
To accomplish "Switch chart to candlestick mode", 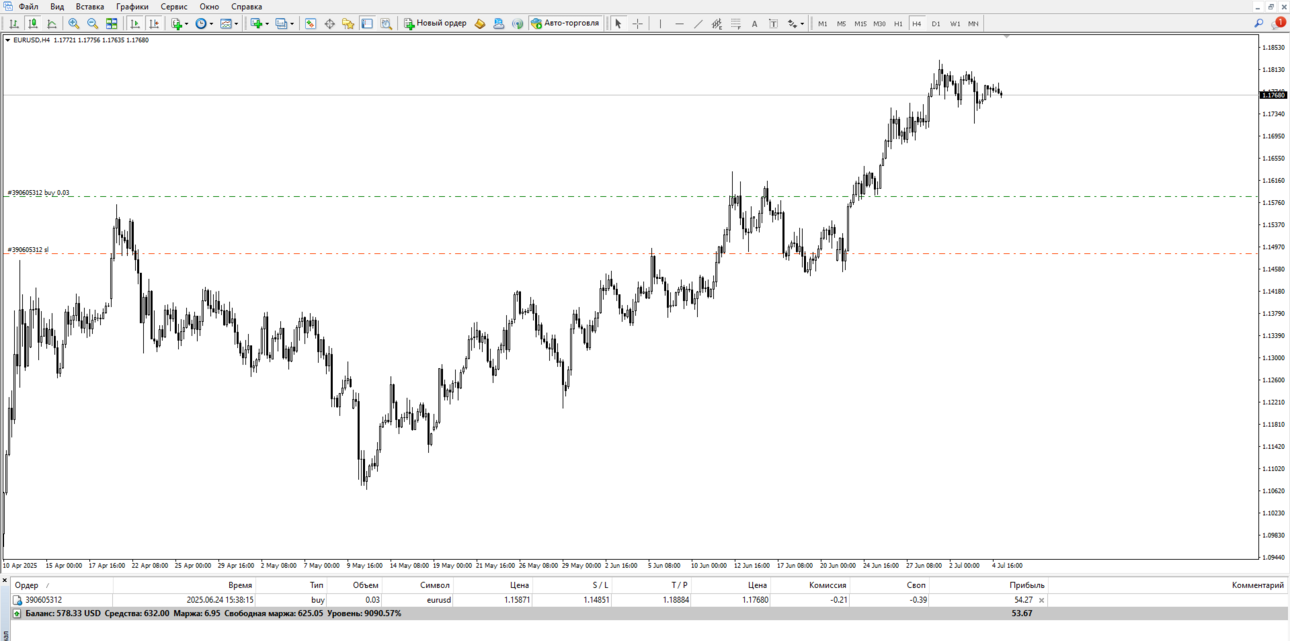I will pos(33,23).
